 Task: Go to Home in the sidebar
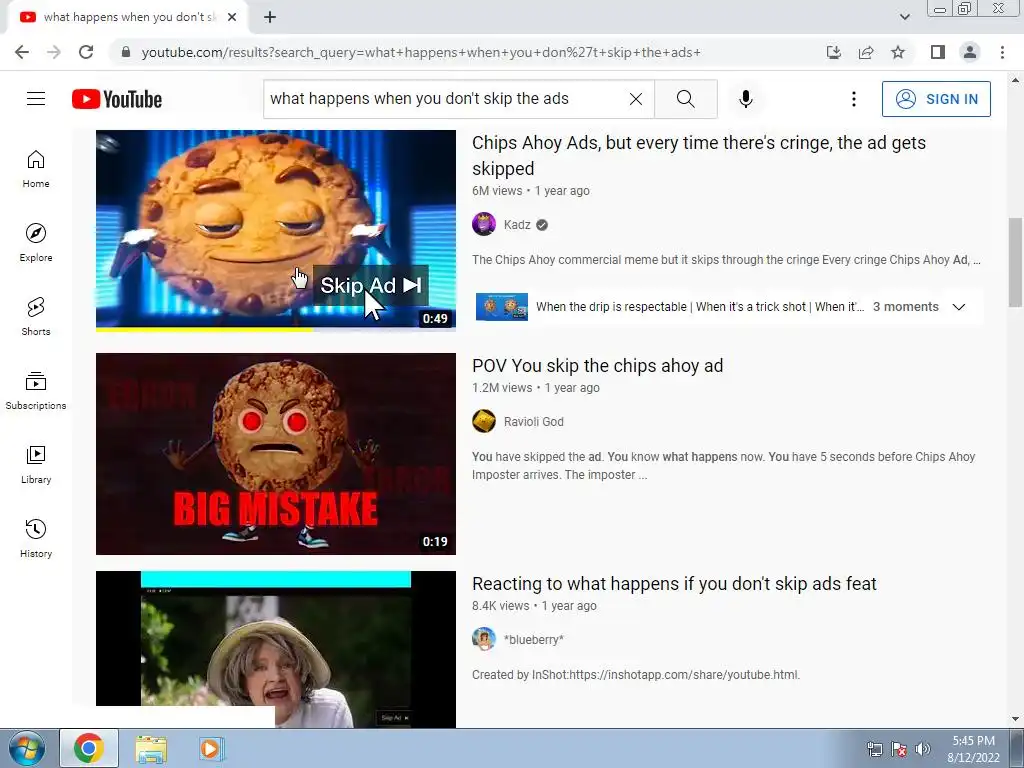36,168
